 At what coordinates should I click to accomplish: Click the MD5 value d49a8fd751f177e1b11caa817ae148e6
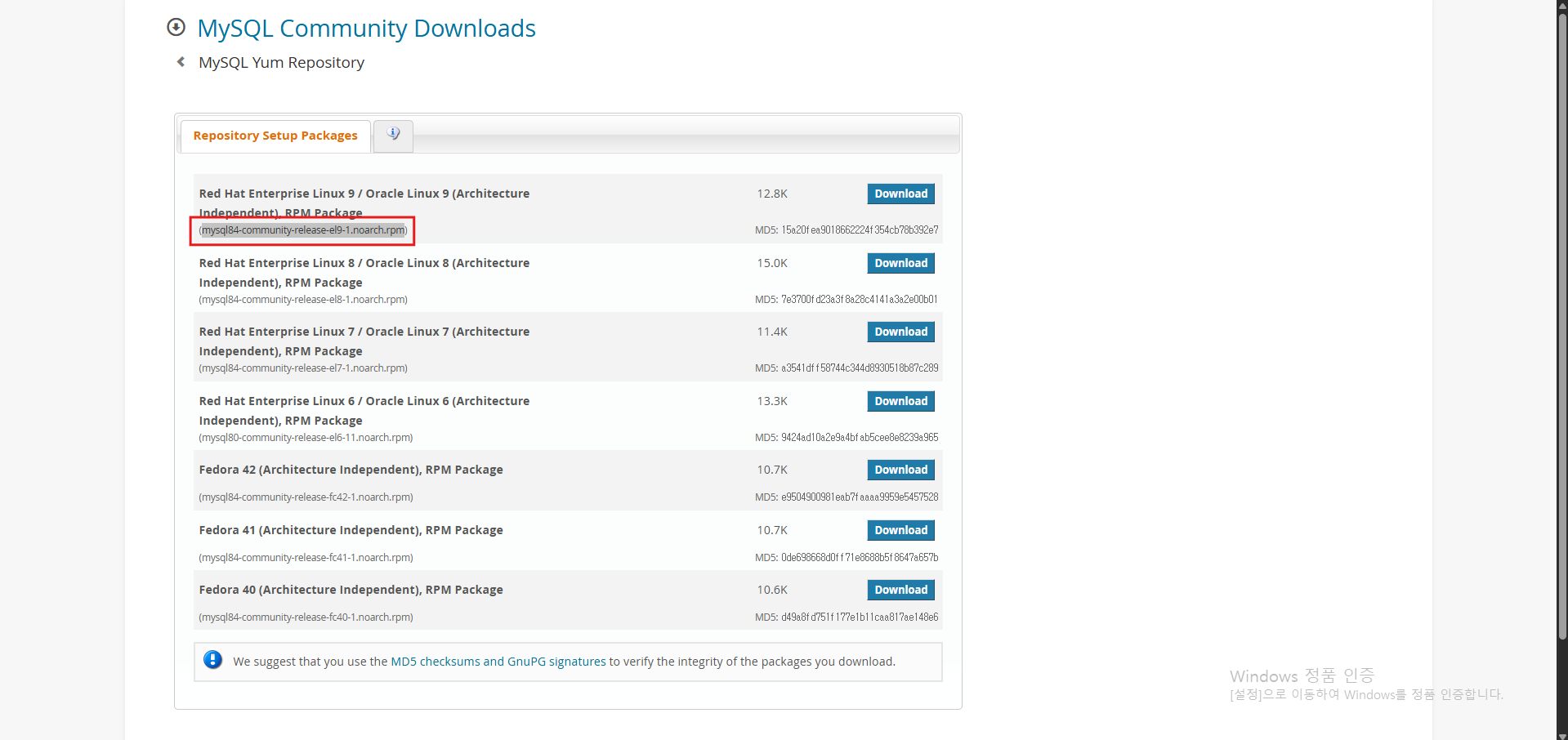click(860, 617)
